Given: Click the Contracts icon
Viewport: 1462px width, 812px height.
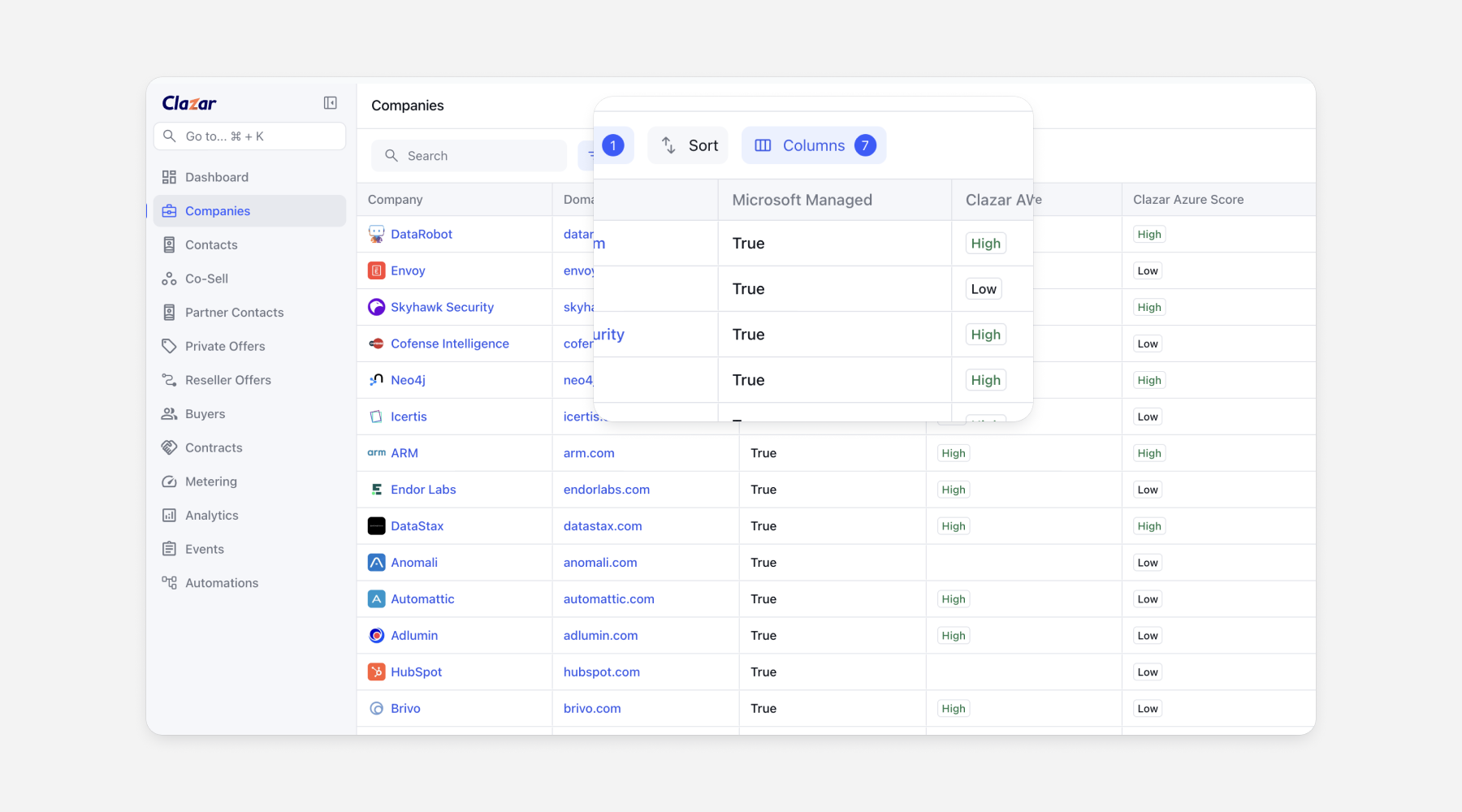Looking at the screenshot, I should pos(169,447).
